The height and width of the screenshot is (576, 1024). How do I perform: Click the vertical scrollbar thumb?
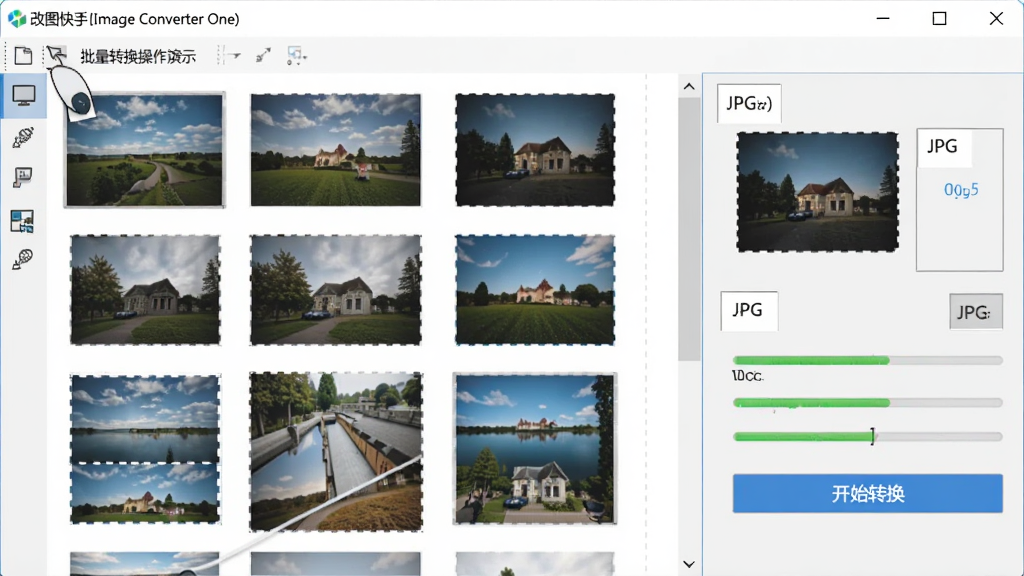point(689,229)
